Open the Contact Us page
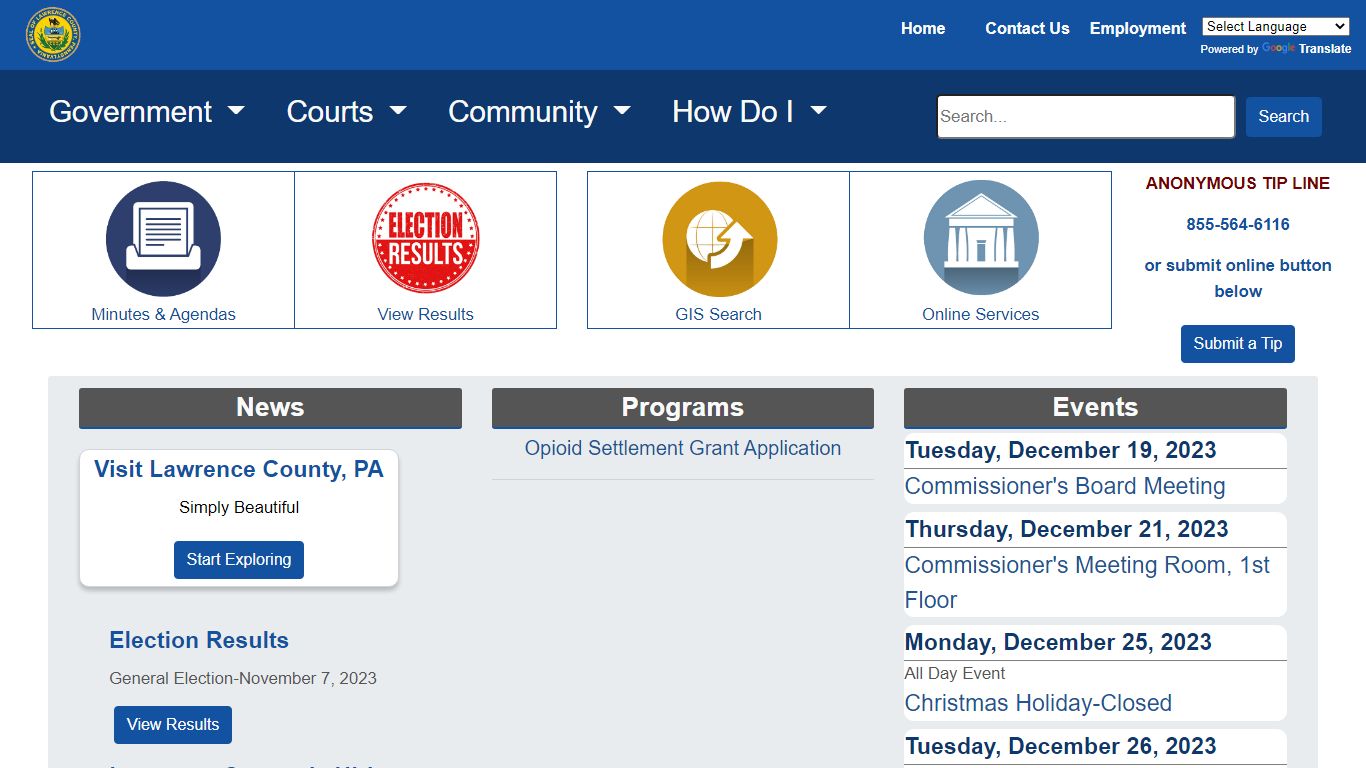The image size is (1366, 768). pos(1027,29)
